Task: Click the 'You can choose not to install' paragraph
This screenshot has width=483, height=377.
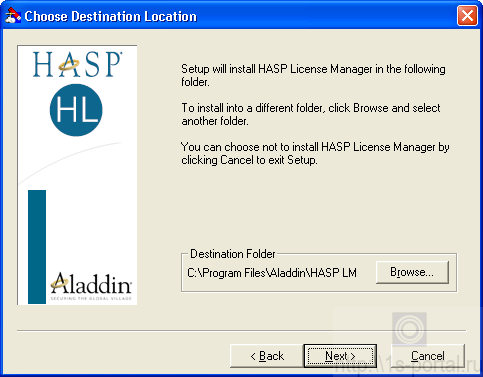Action: (x=315, y=153)
